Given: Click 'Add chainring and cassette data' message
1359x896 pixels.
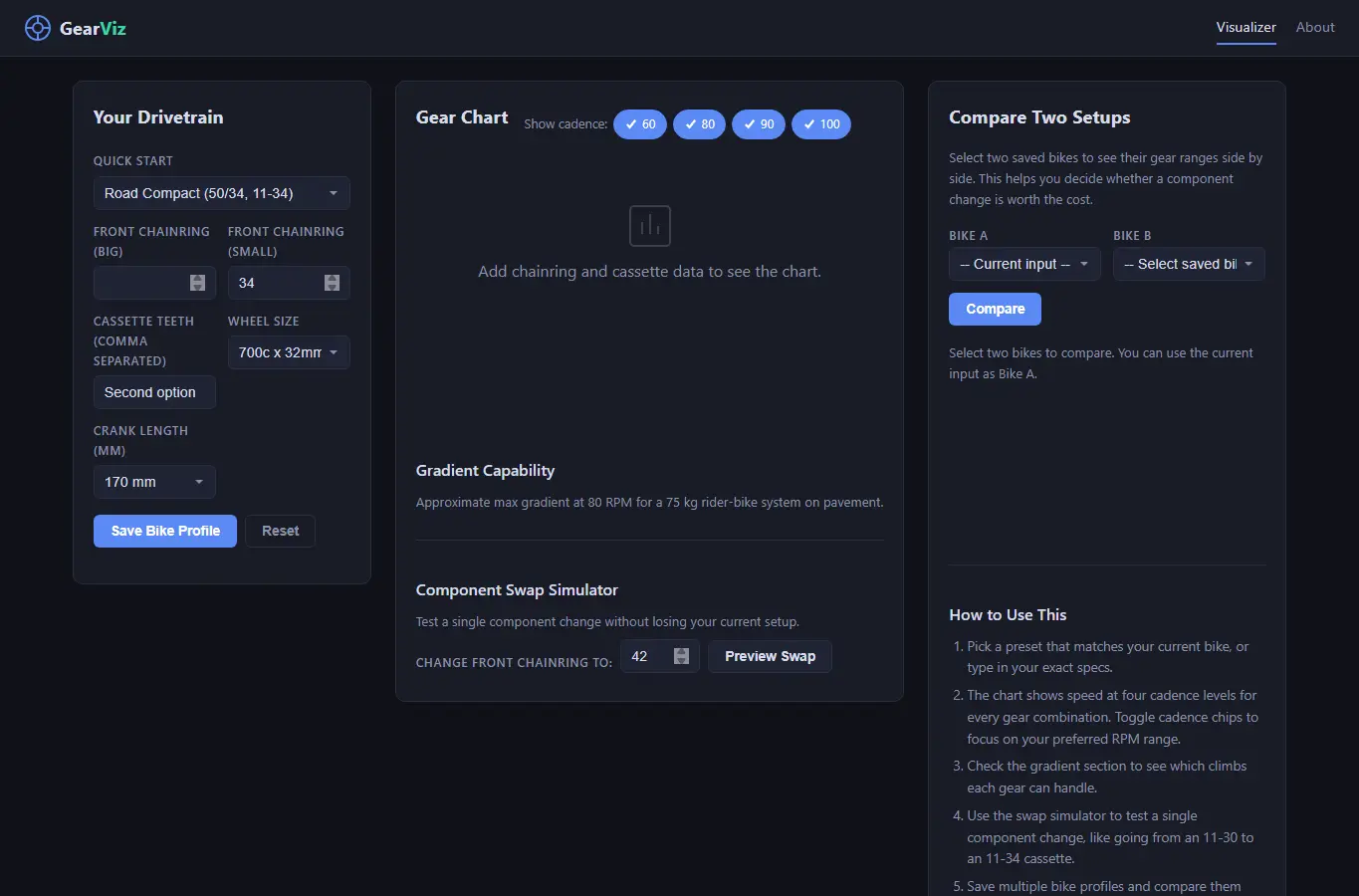Looking at the screenshot, I should [x=649, y=271].
